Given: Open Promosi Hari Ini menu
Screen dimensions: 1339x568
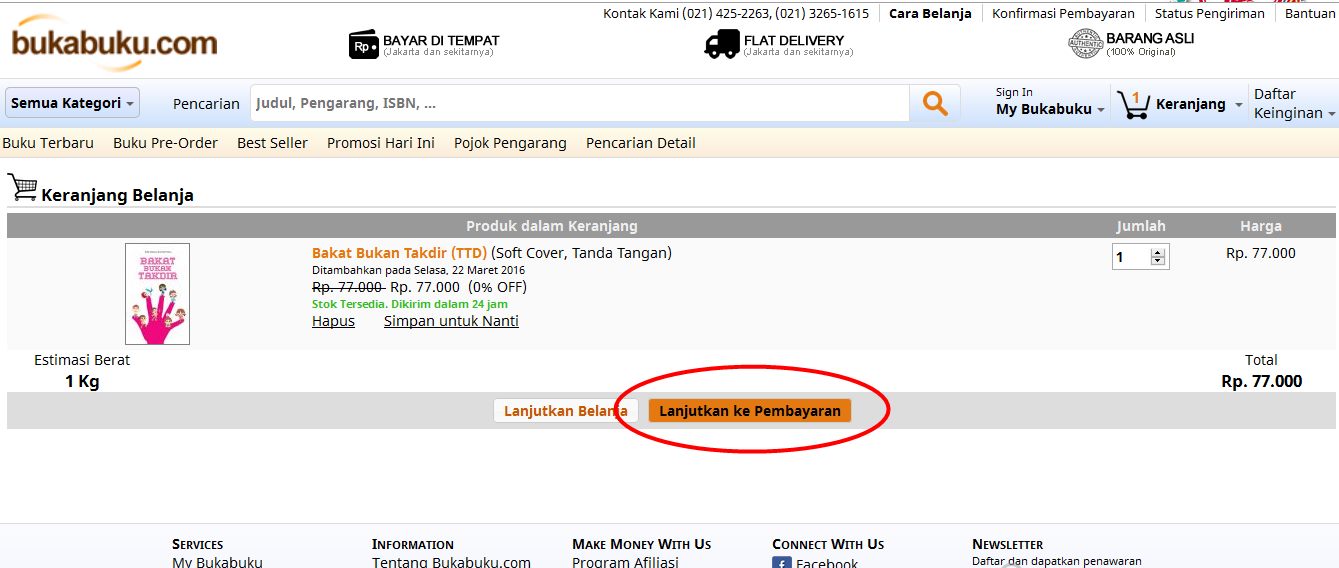Looking at the screenshot, I should (x=381, y=143).
